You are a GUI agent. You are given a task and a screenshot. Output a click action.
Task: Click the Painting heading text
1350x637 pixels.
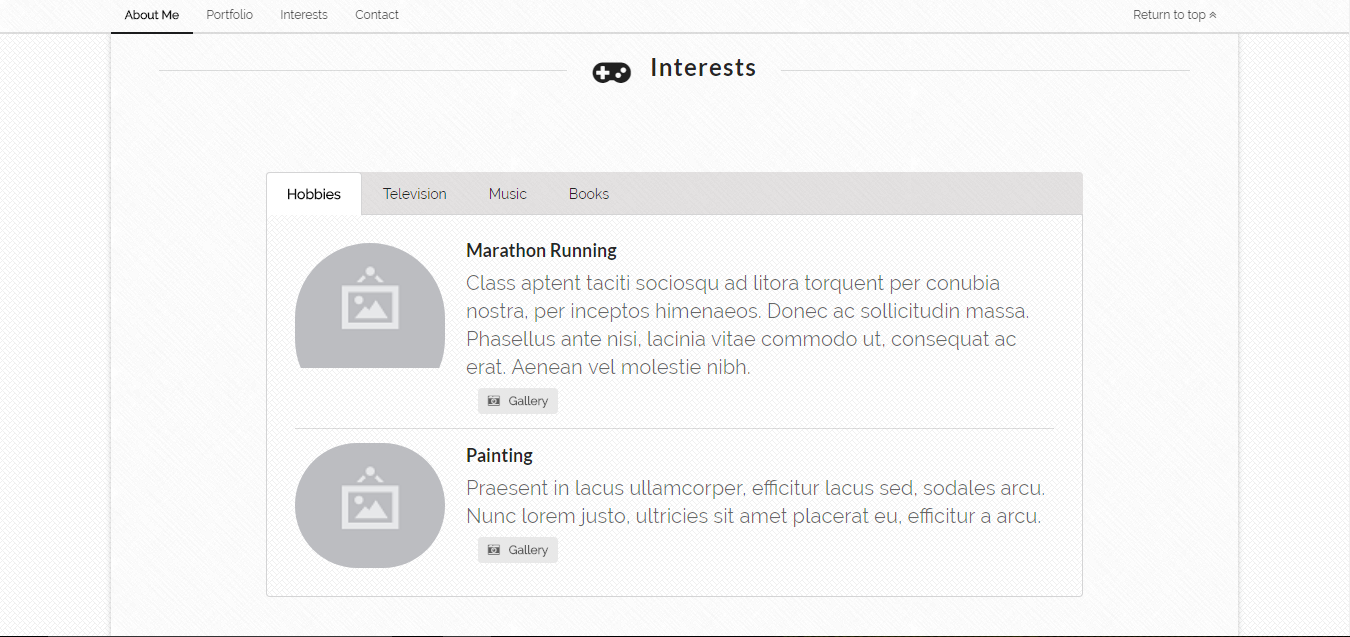tap(499, 455)
